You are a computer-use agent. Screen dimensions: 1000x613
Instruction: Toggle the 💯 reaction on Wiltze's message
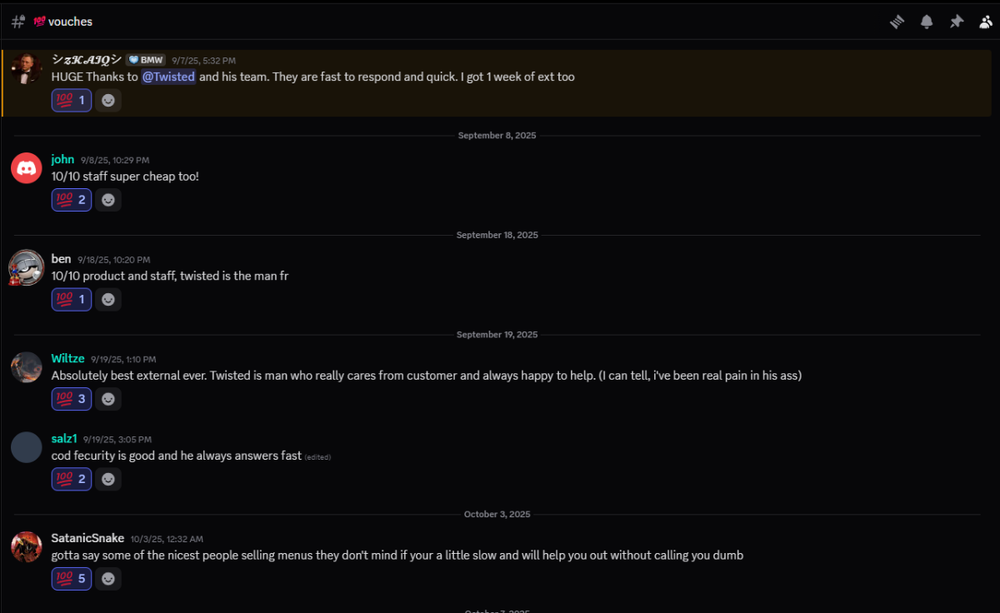(x=71, y=398)
